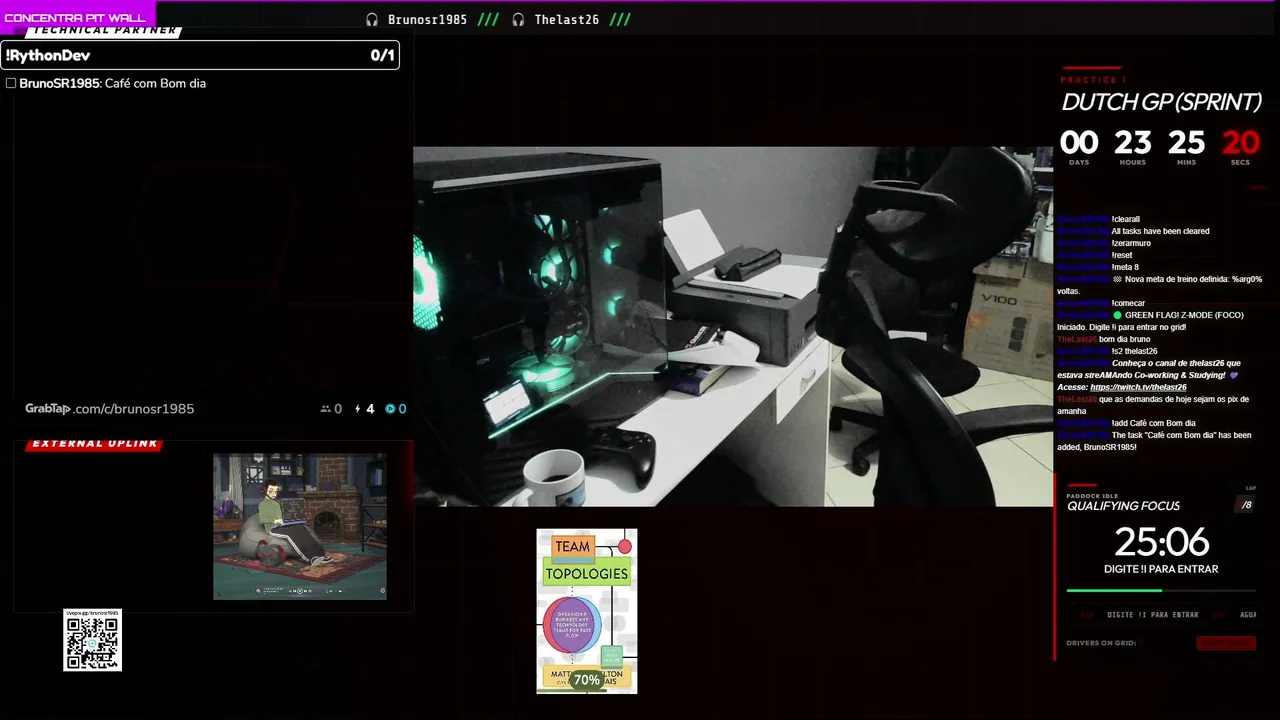Click the play button in the lofi video thumbnail
Image resolution: width=1280 pixels, height=720 pixels.
[x=298, y=590]
